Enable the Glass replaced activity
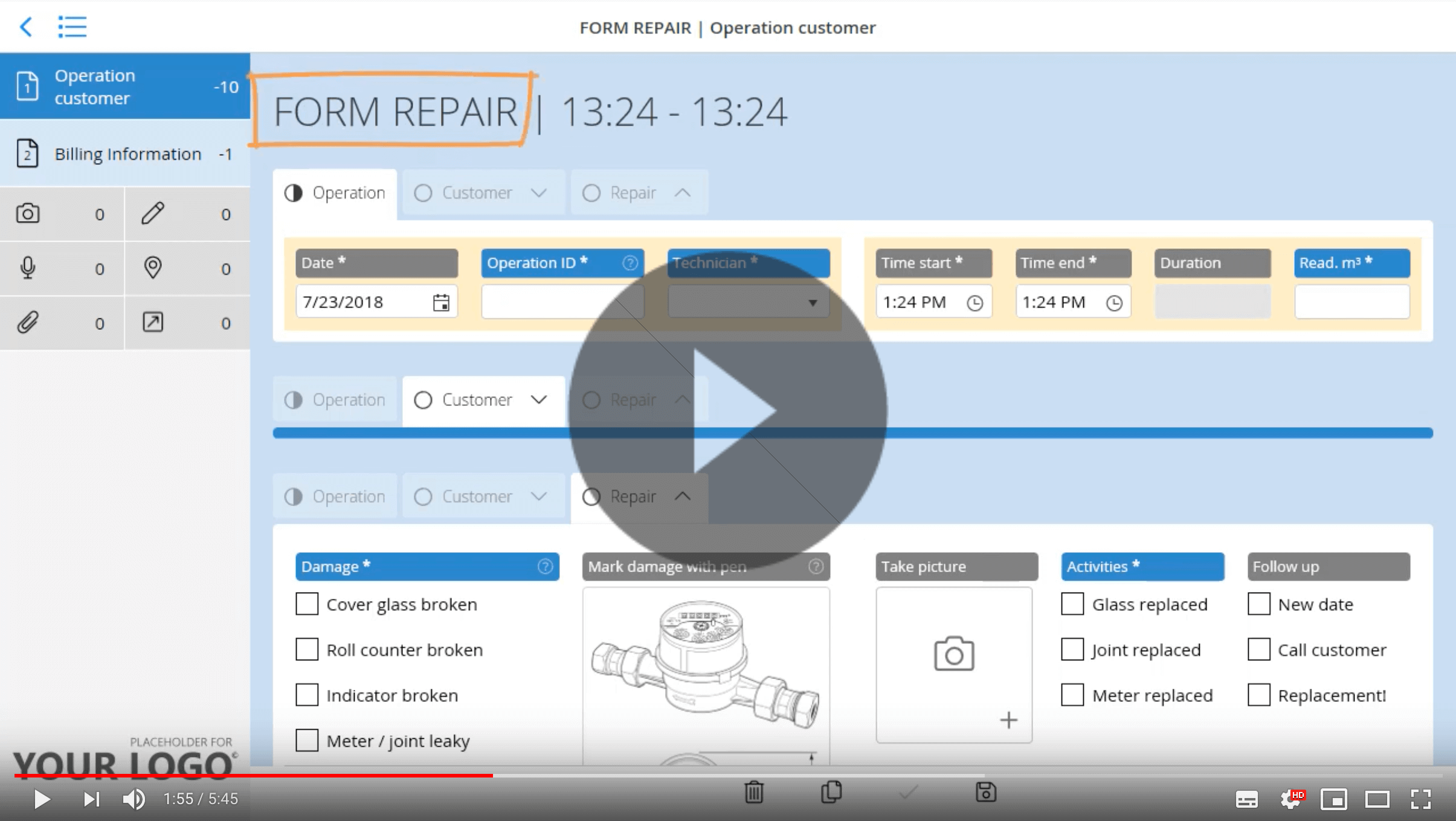The height and width of the screenshot is (821, 1456). click(1072, 604)
